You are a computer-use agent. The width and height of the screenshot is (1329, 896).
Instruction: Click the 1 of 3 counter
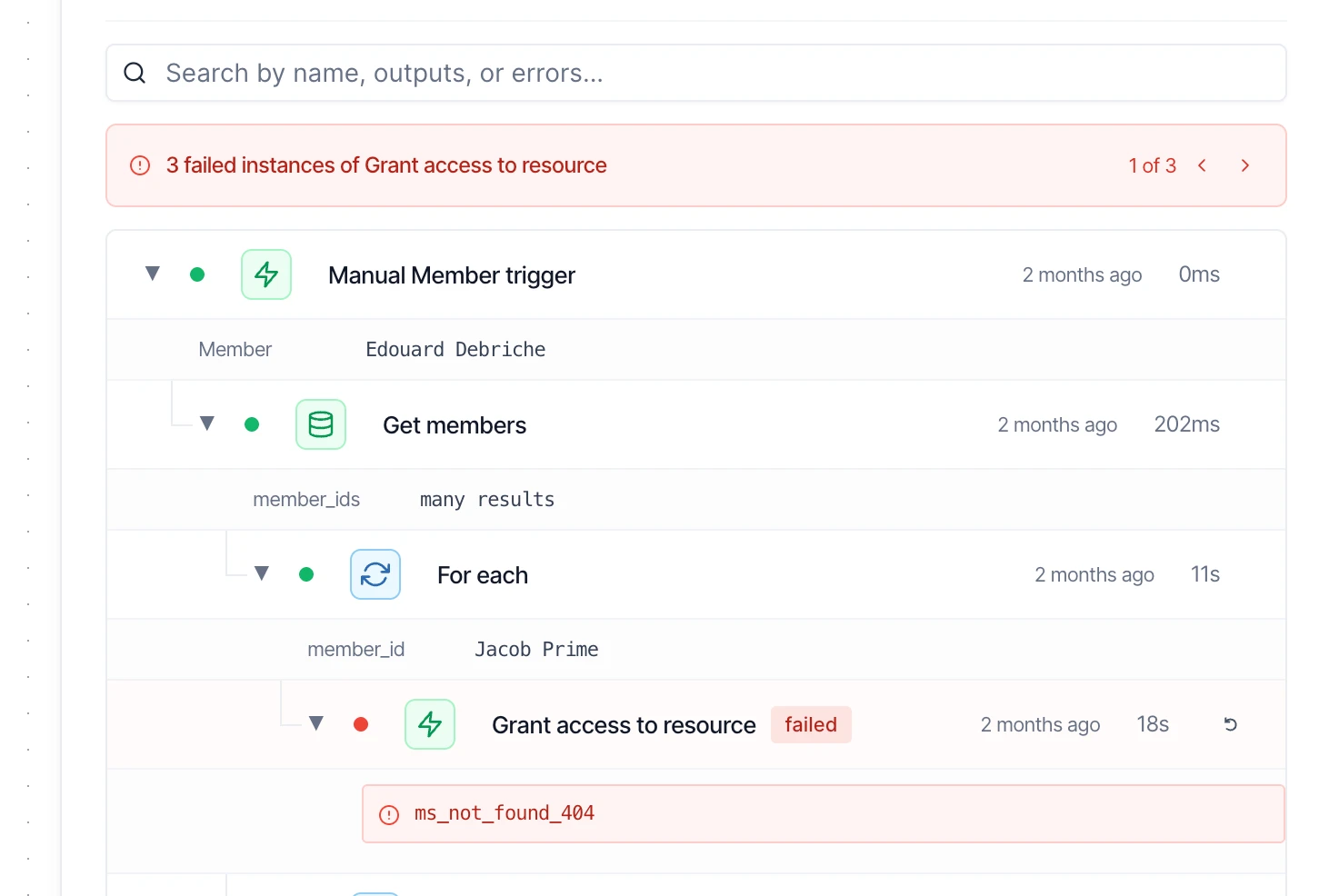click(x=1152, y=165)
